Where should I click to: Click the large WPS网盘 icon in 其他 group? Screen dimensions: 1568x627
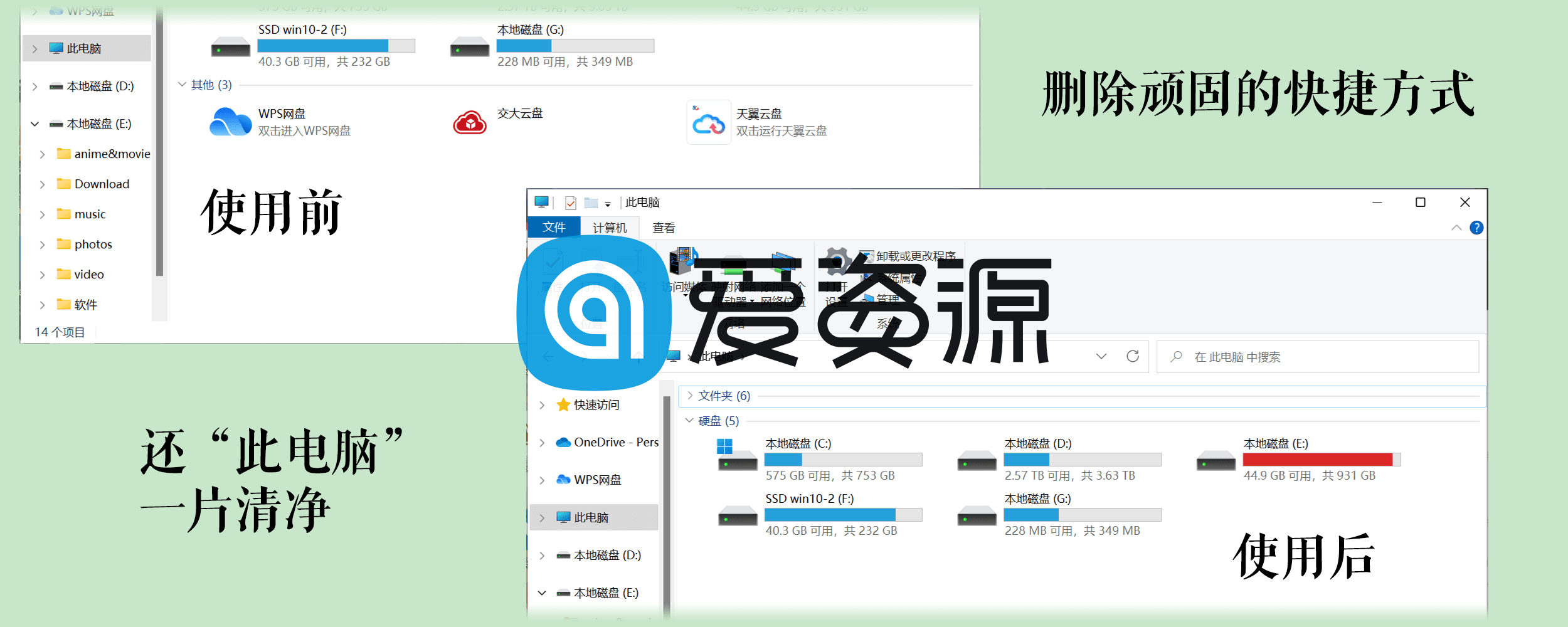[x=230, y=122]
